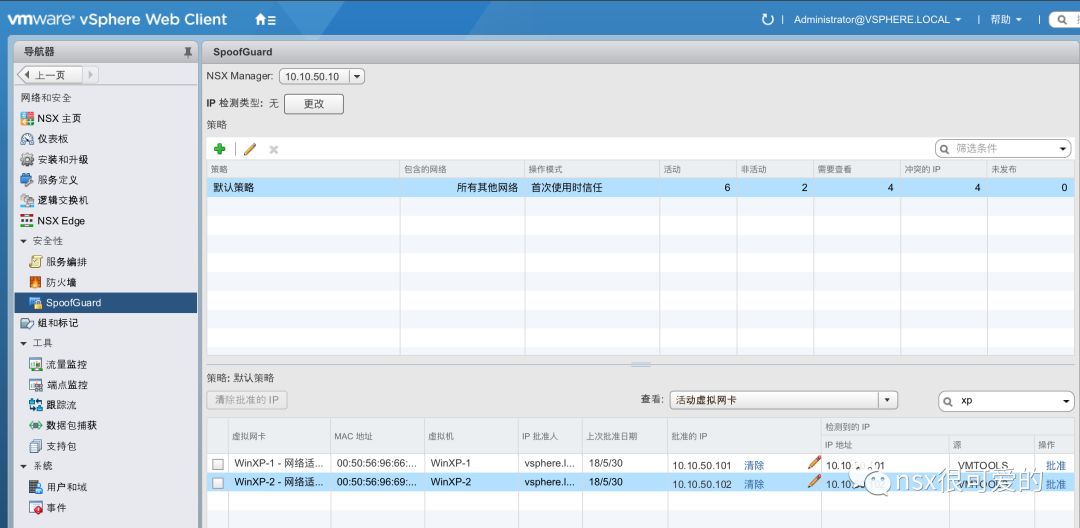Click the 支持包 icon
The image size is (1080, 528).
(x=36, y=446)
